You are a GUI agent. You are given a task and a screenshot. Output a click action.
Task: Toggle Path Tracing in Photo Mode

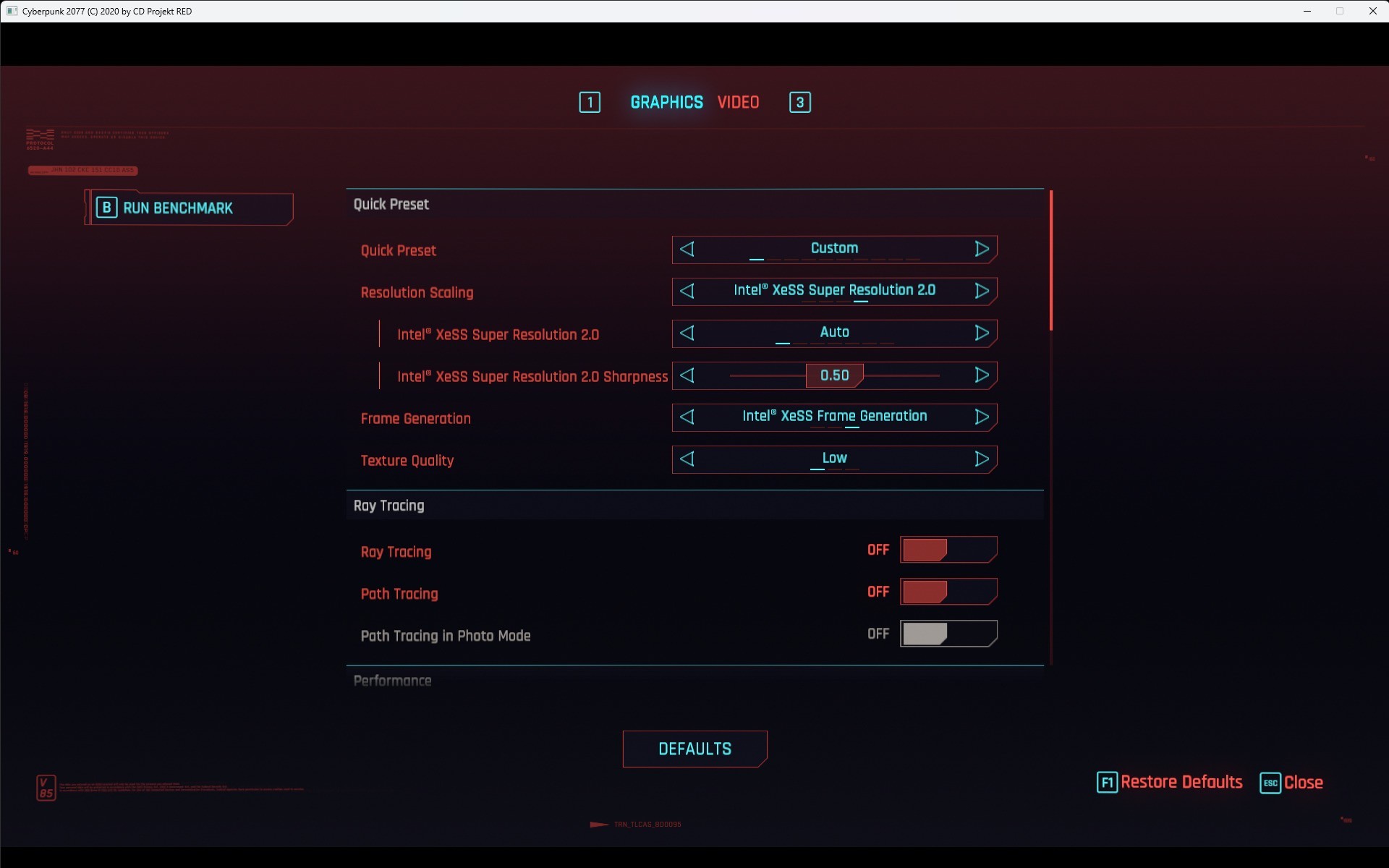tap(948, 634)
